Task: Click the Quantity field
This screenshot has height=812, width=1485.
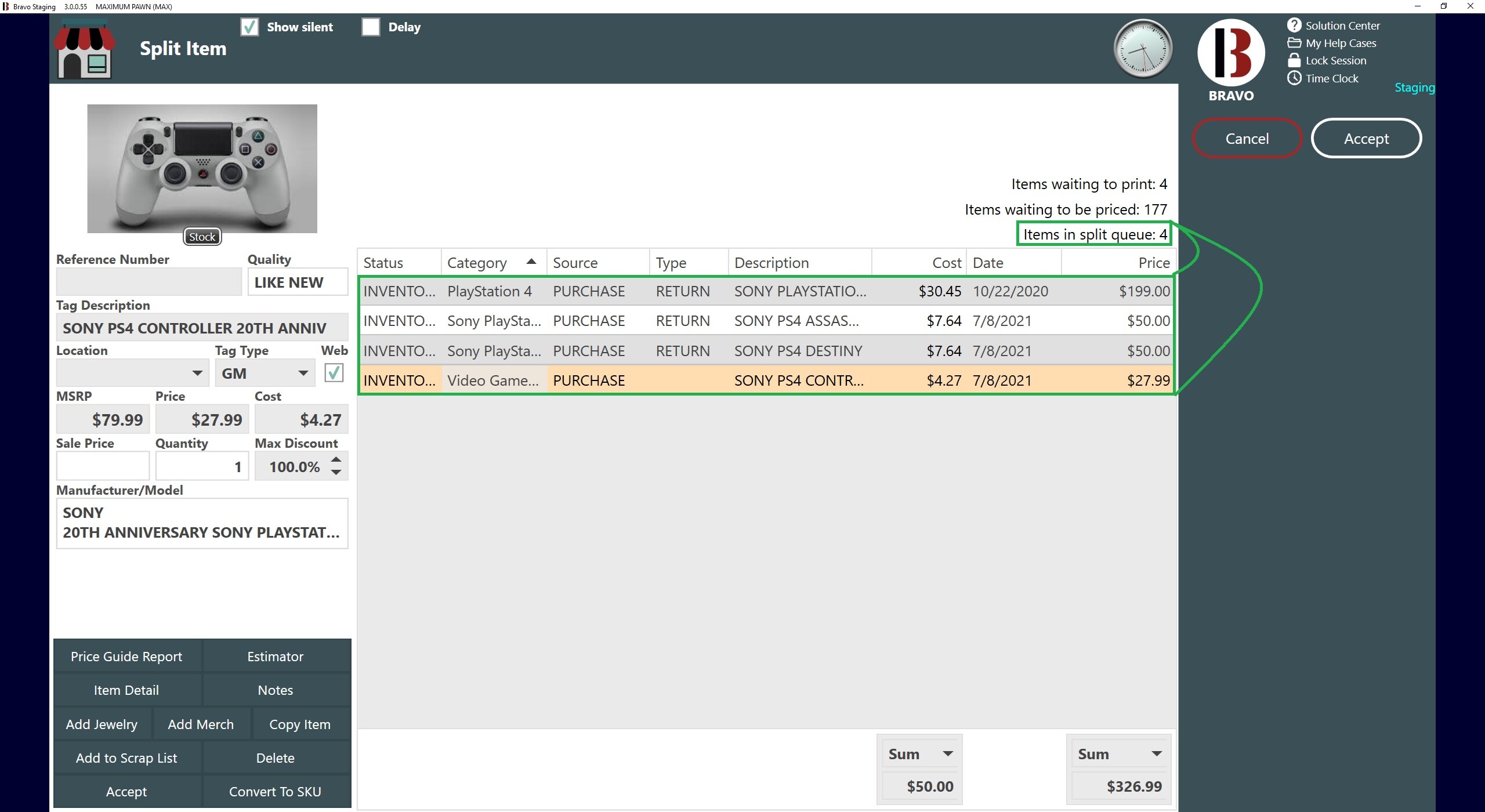Action: (x=202, y=466)
